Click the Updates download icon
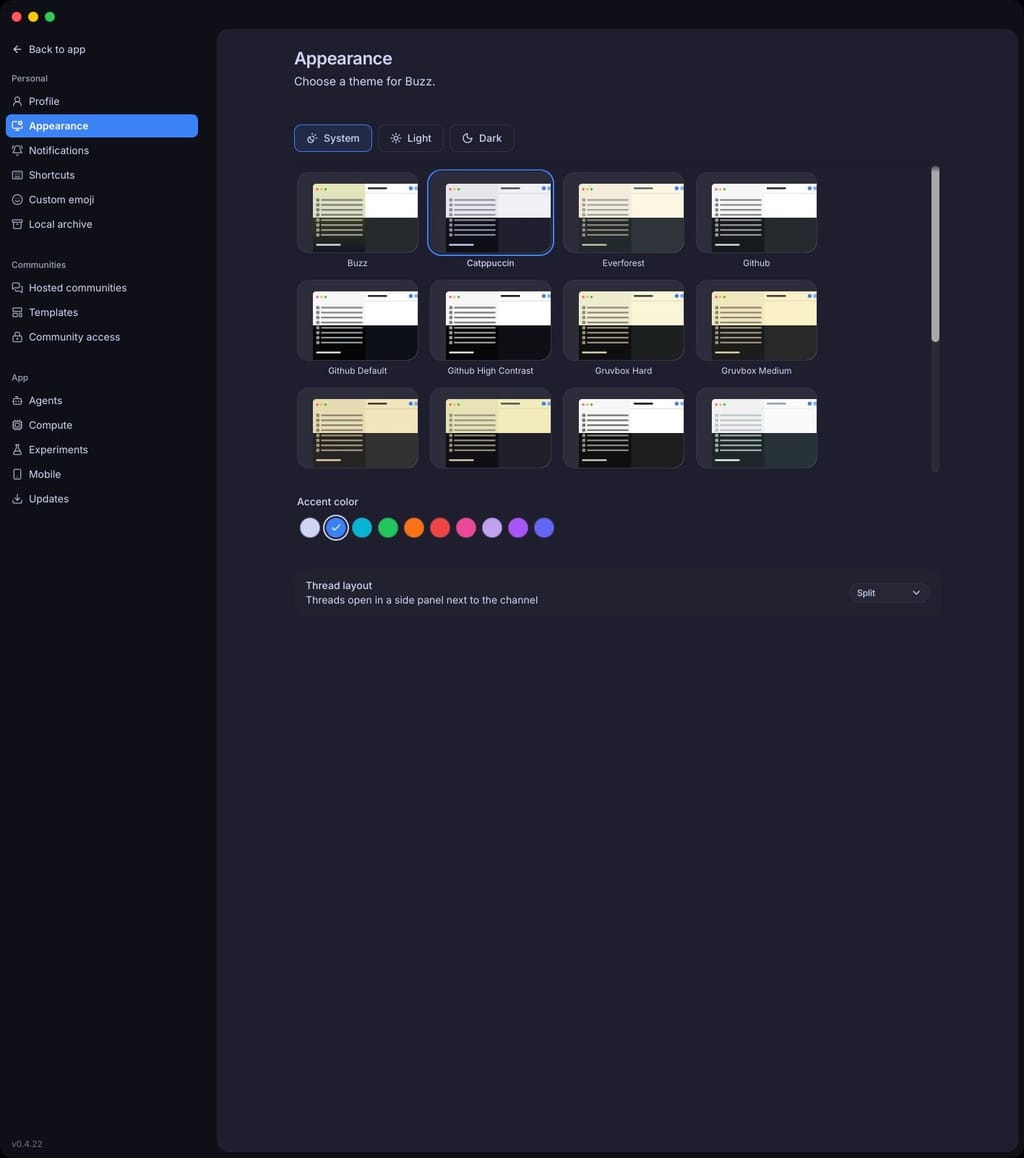 click(17, 499)
